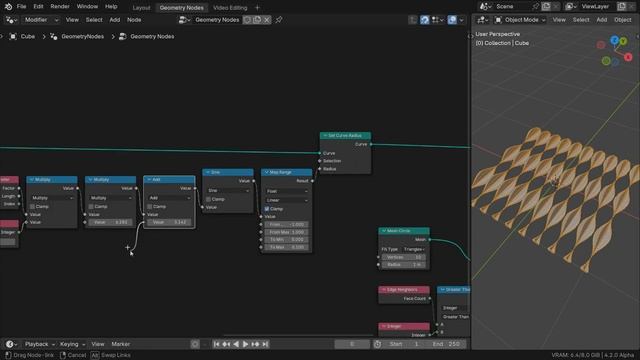Click the go-to-parent node tree icon

tap(413, 20)
